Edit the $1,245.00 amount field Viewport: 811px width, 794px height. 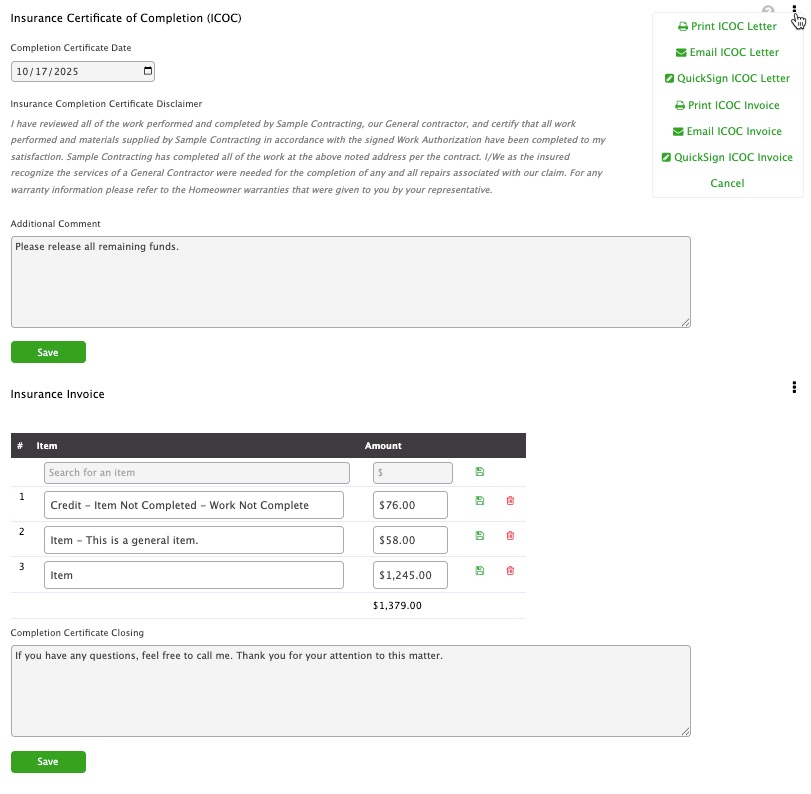[410, 575]
